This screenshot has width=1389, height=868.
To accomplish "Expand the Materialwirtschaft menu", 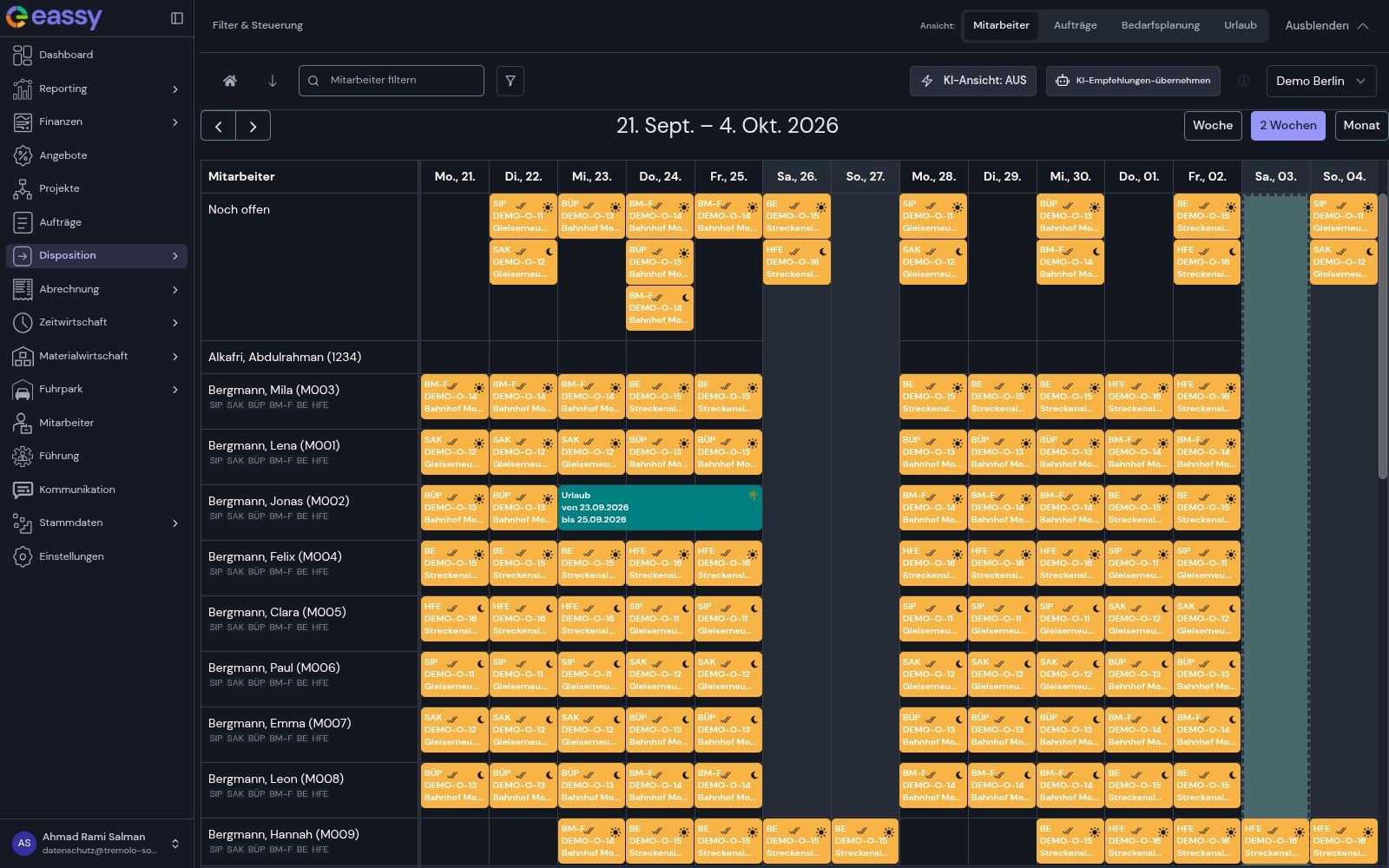I will click(x=96, y=356).
